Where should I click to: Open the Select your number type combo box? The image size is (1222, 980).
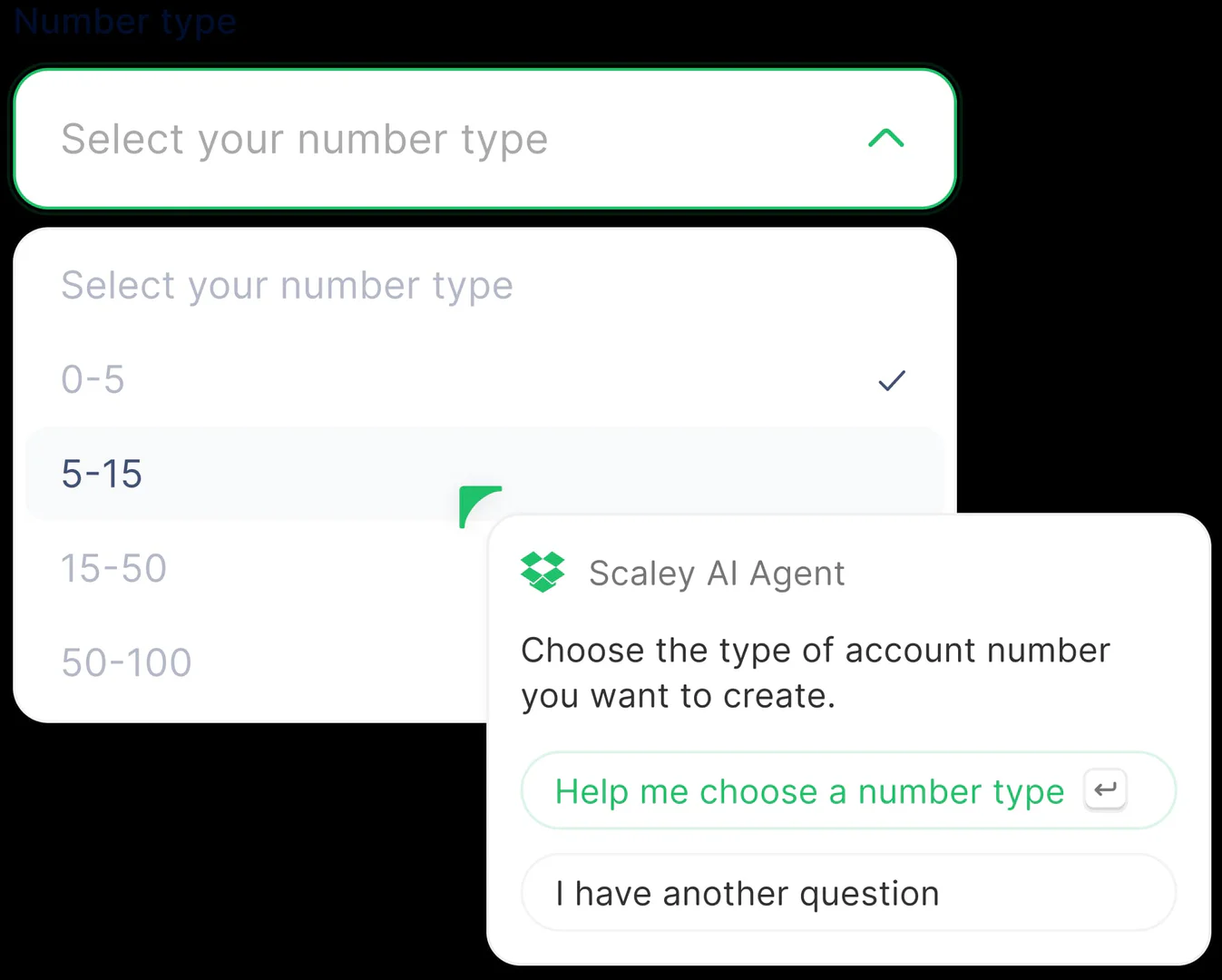pyautogui.click(x=485, y=138)
